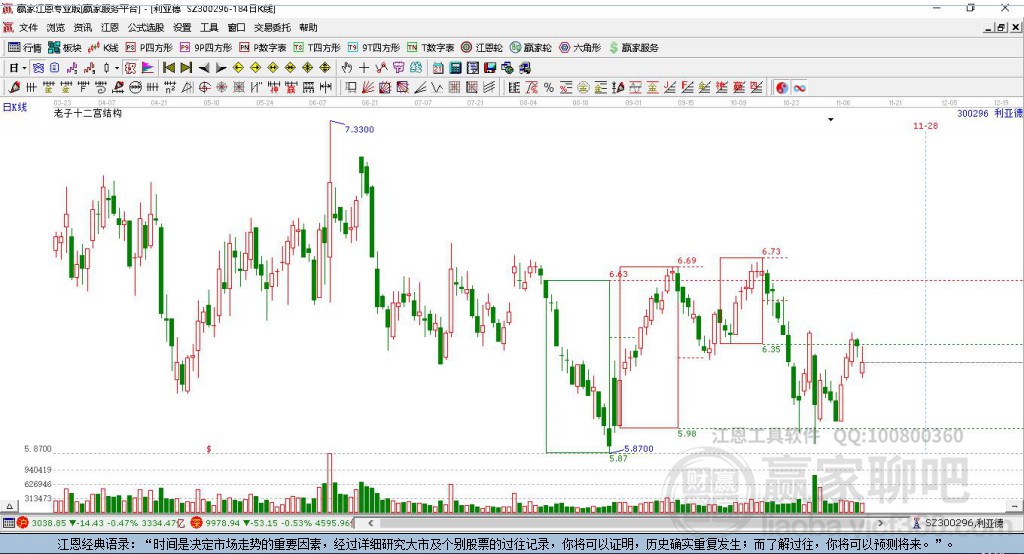Select the zigzag wave line tool
Image resolution: width=1024 pixels, height=554 pixels.
(x=437, y=88)
